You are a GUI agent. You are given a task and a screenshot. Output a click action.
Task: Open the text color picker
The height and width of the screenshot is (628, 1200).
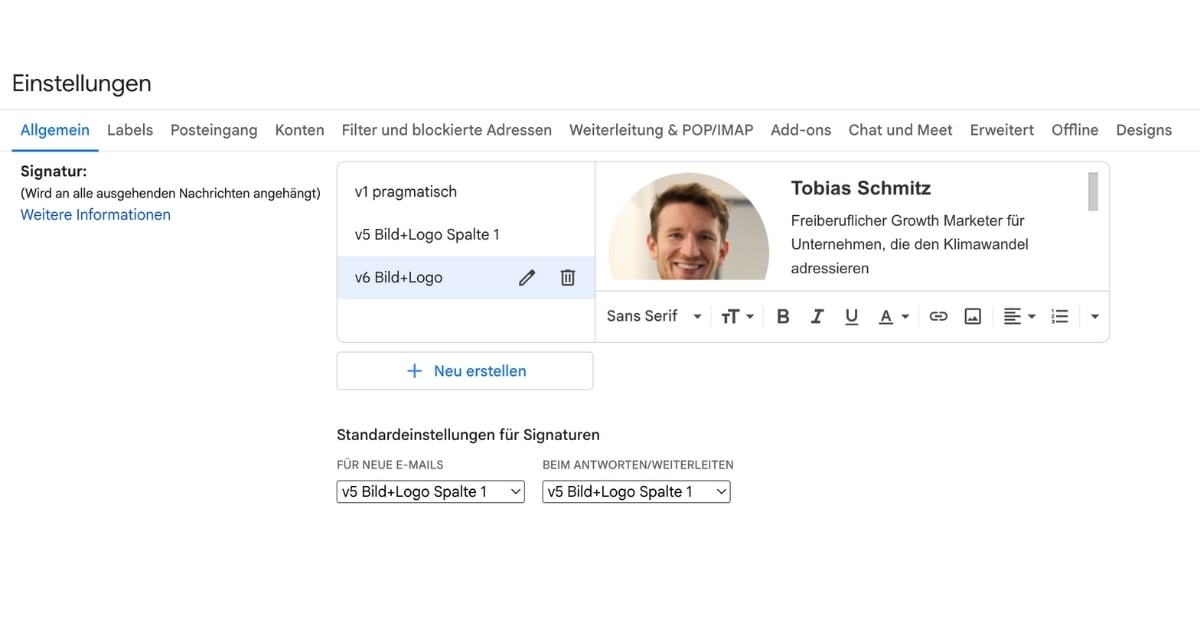[x=893, y=316]
